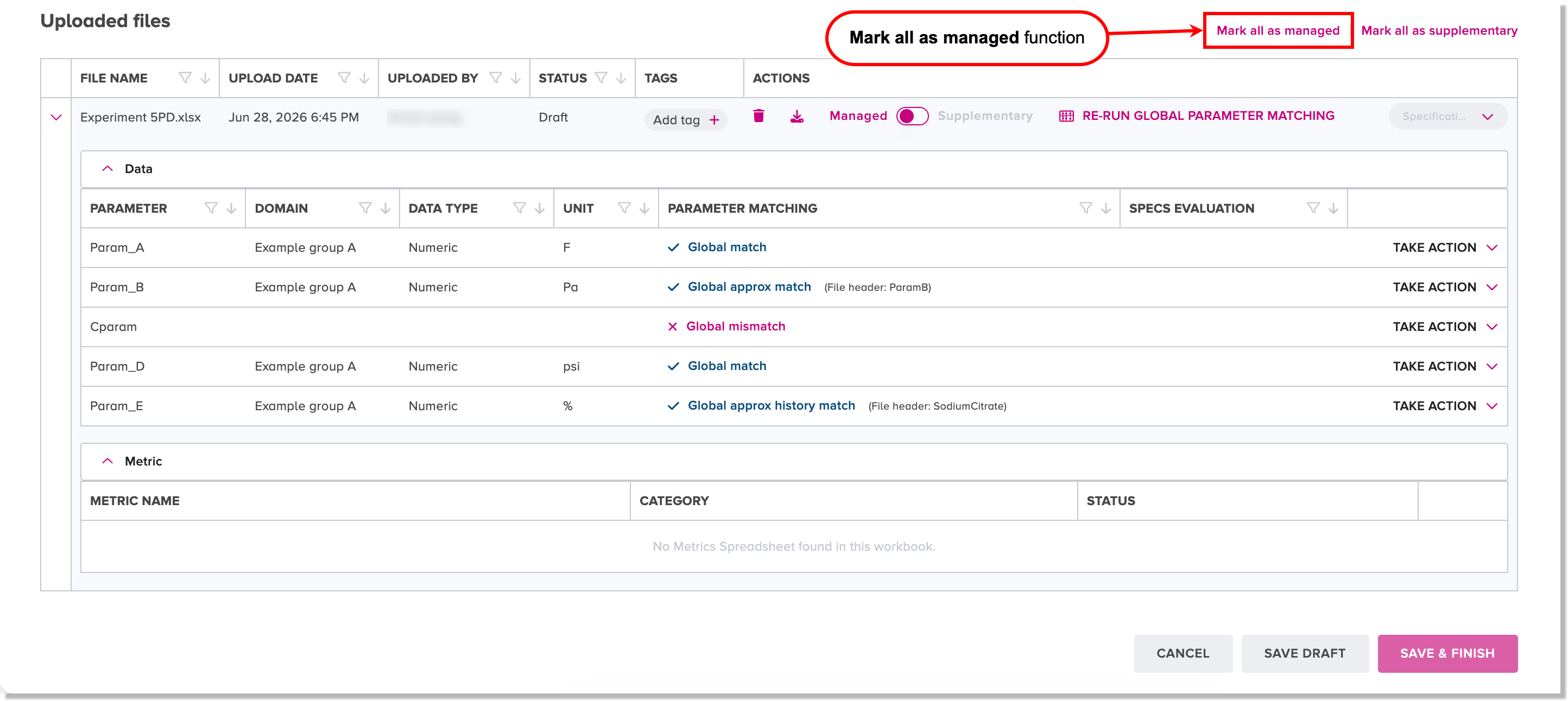This screenshot has width=1568, height=701.
Task: Click Mark all as supplementary
Action: 1439,30
